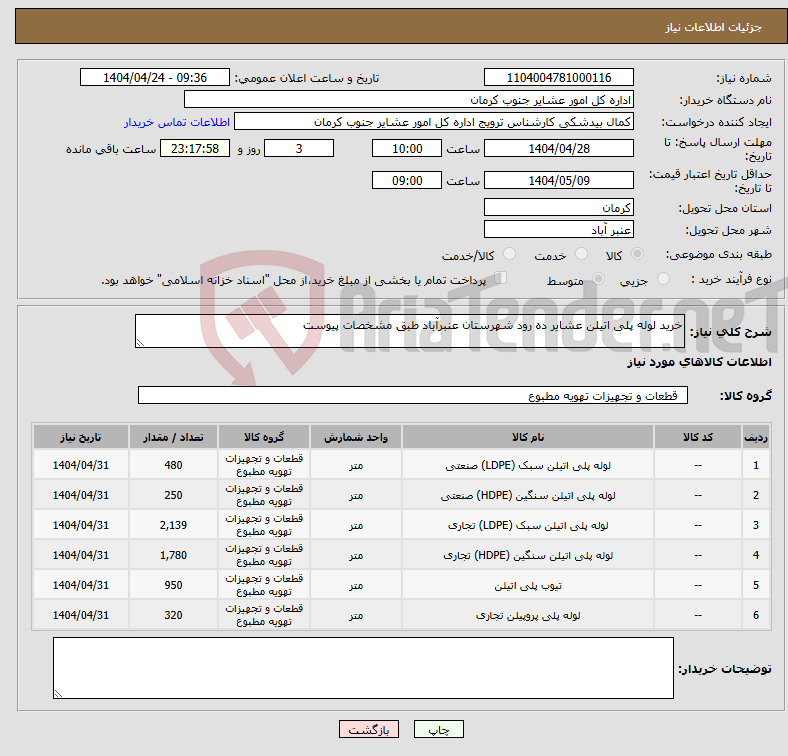Click the delivery city field عنبر آباد
Image resolution: width=788 pixels, height=756 pixels.
(x=558, y=229)
